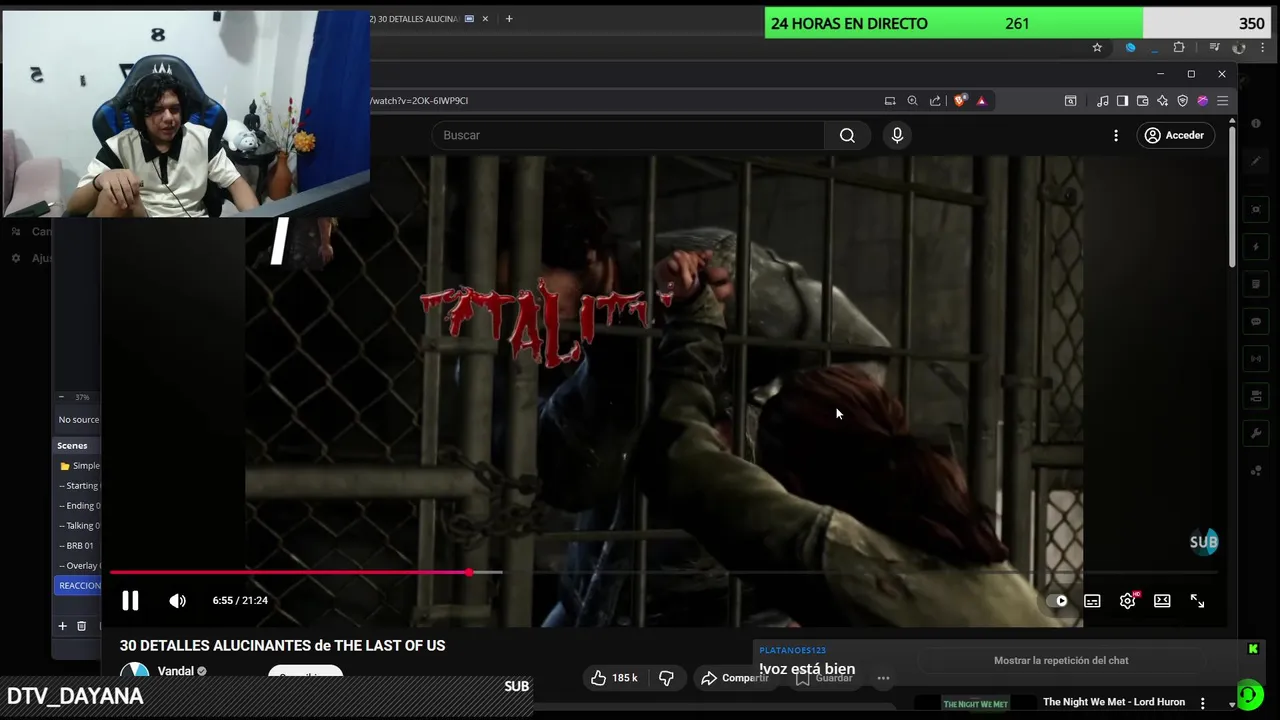Open Brave hamburger main menu
The width and height of the screenshot is (1280, 720).
[1222, 101]
